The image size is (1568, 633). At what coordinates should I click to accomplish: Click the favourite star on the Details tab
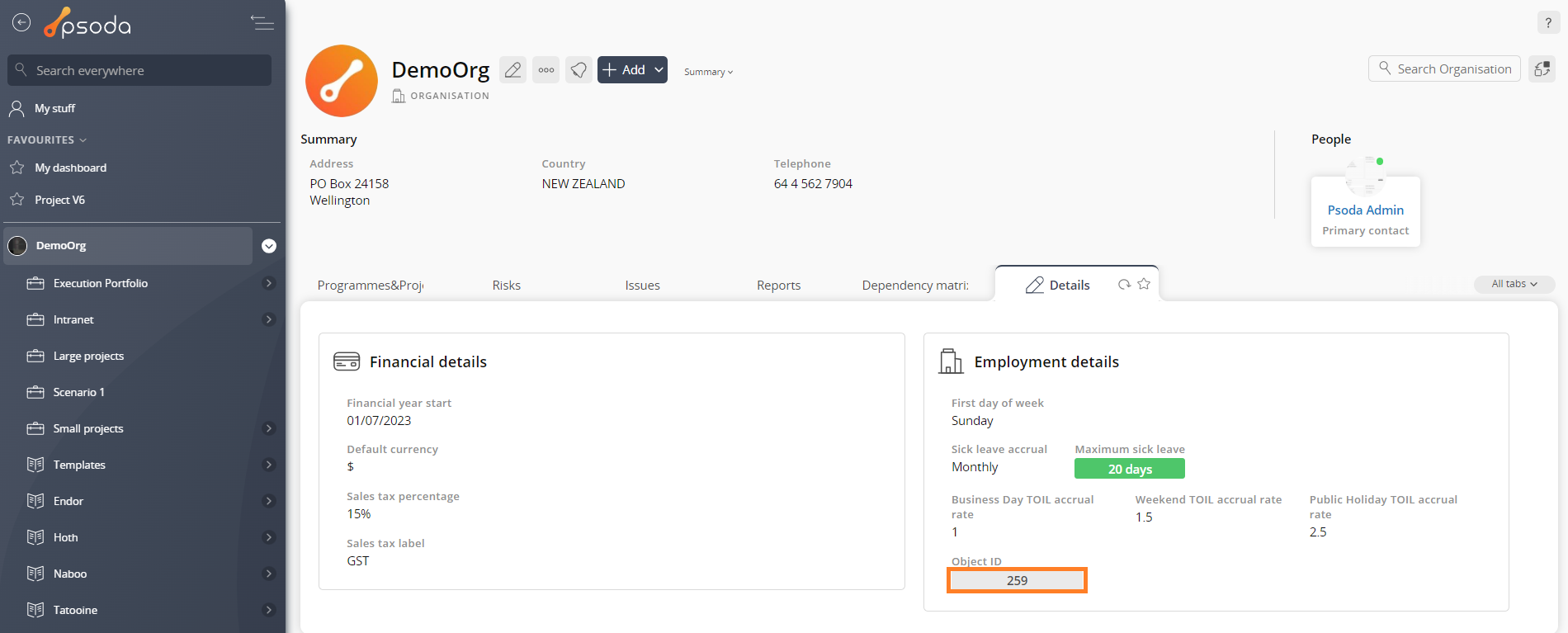coord(1144,284)
